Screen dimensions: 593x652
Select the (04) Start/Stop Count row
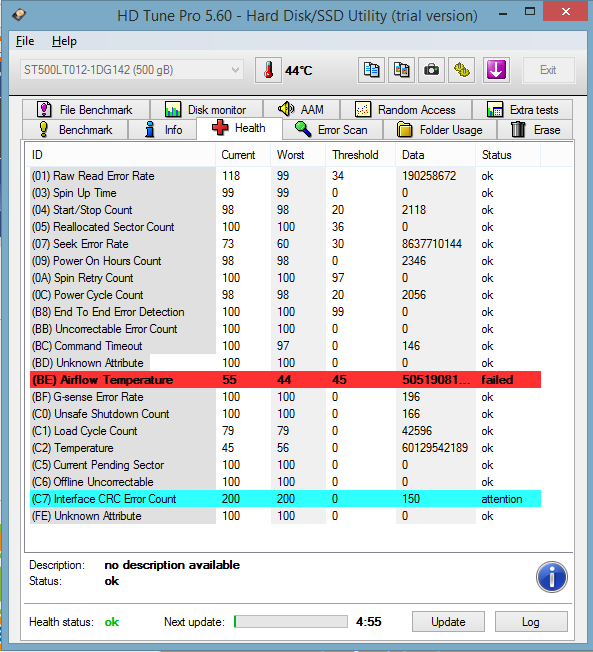point(285,210)
